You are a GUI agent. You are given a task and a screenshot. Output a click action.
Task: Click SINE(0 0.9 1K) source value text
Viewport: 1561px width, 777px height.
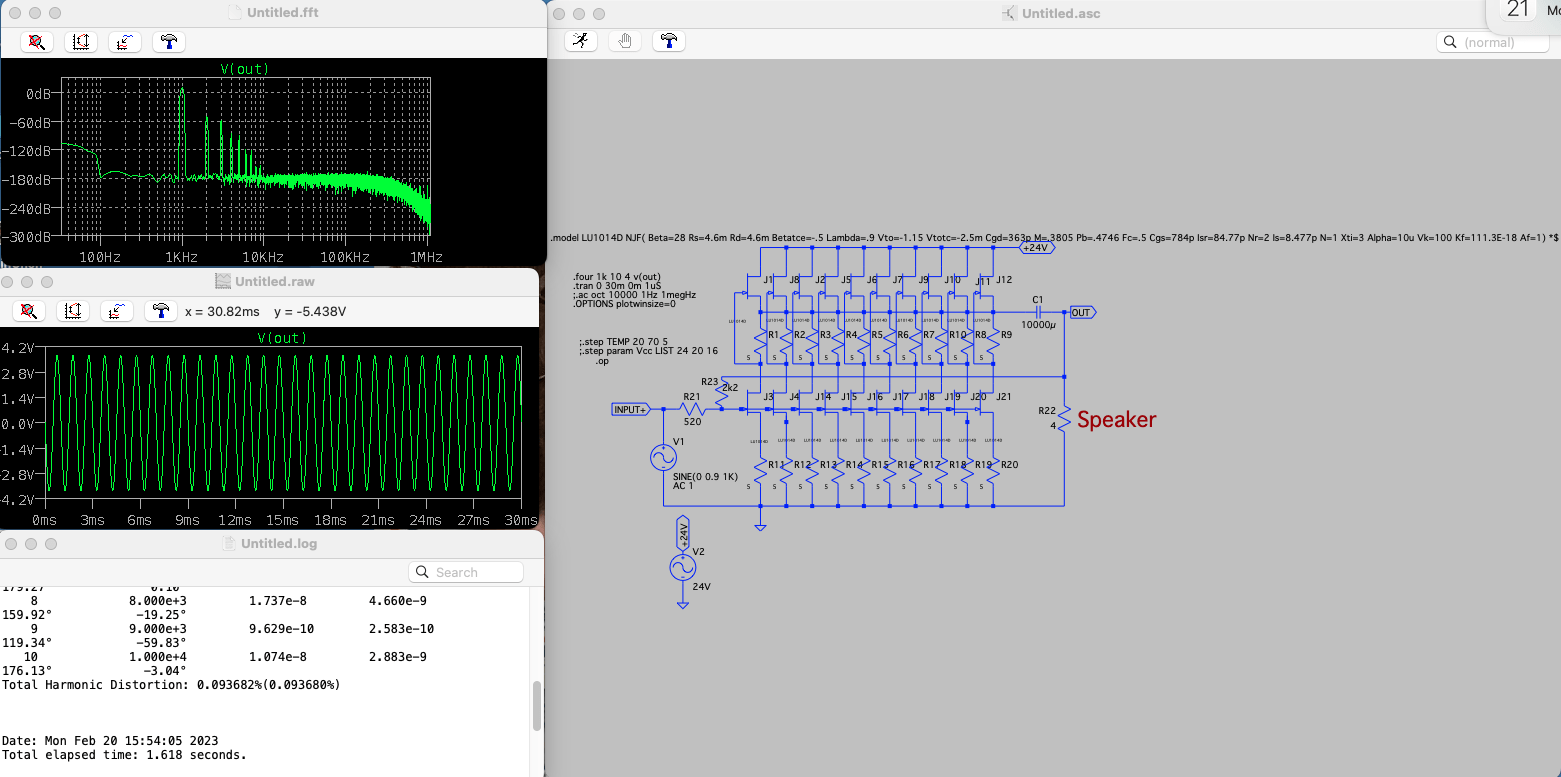705,477
